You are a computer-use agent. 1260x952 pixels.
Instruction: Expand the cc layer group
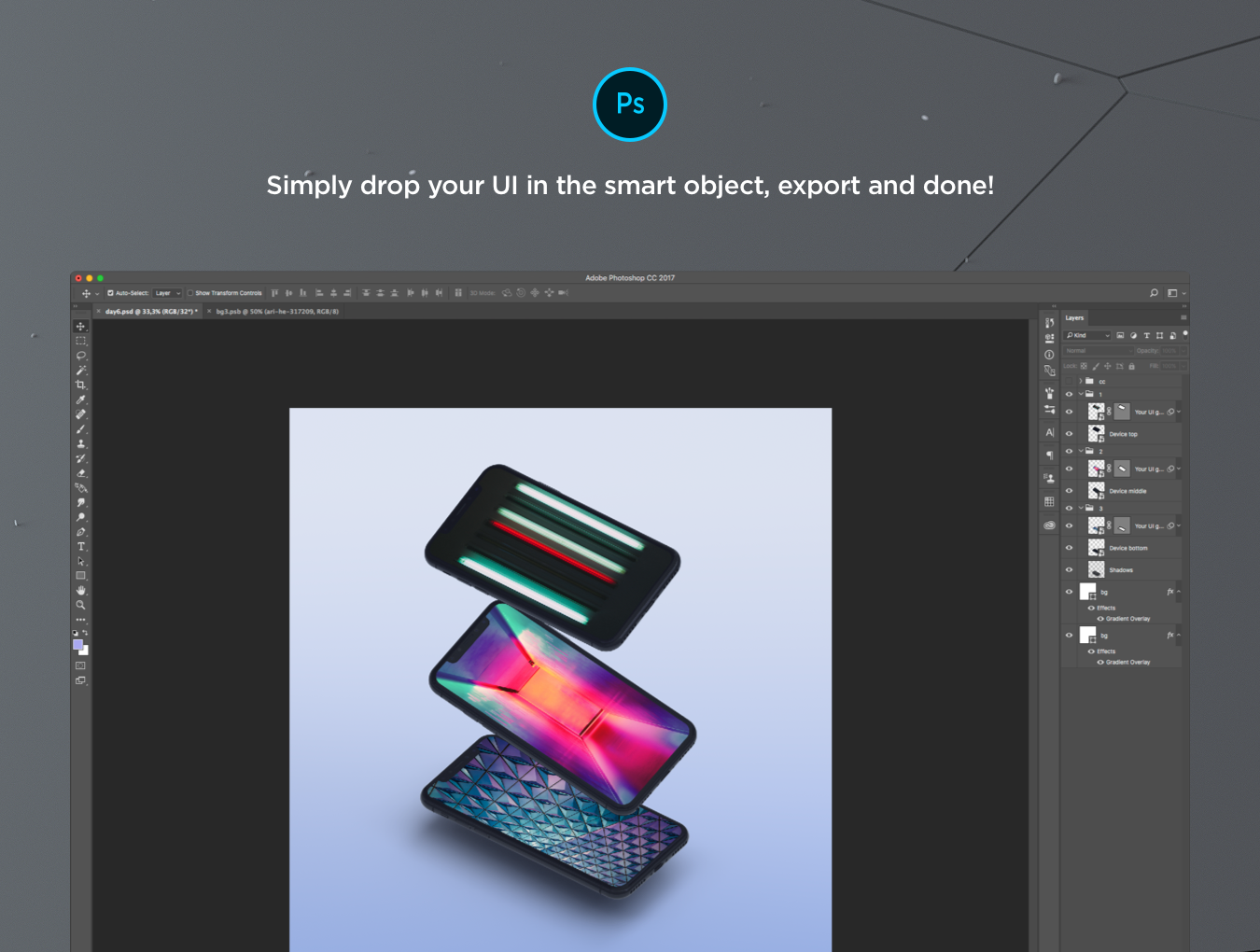click(1081, 381)
